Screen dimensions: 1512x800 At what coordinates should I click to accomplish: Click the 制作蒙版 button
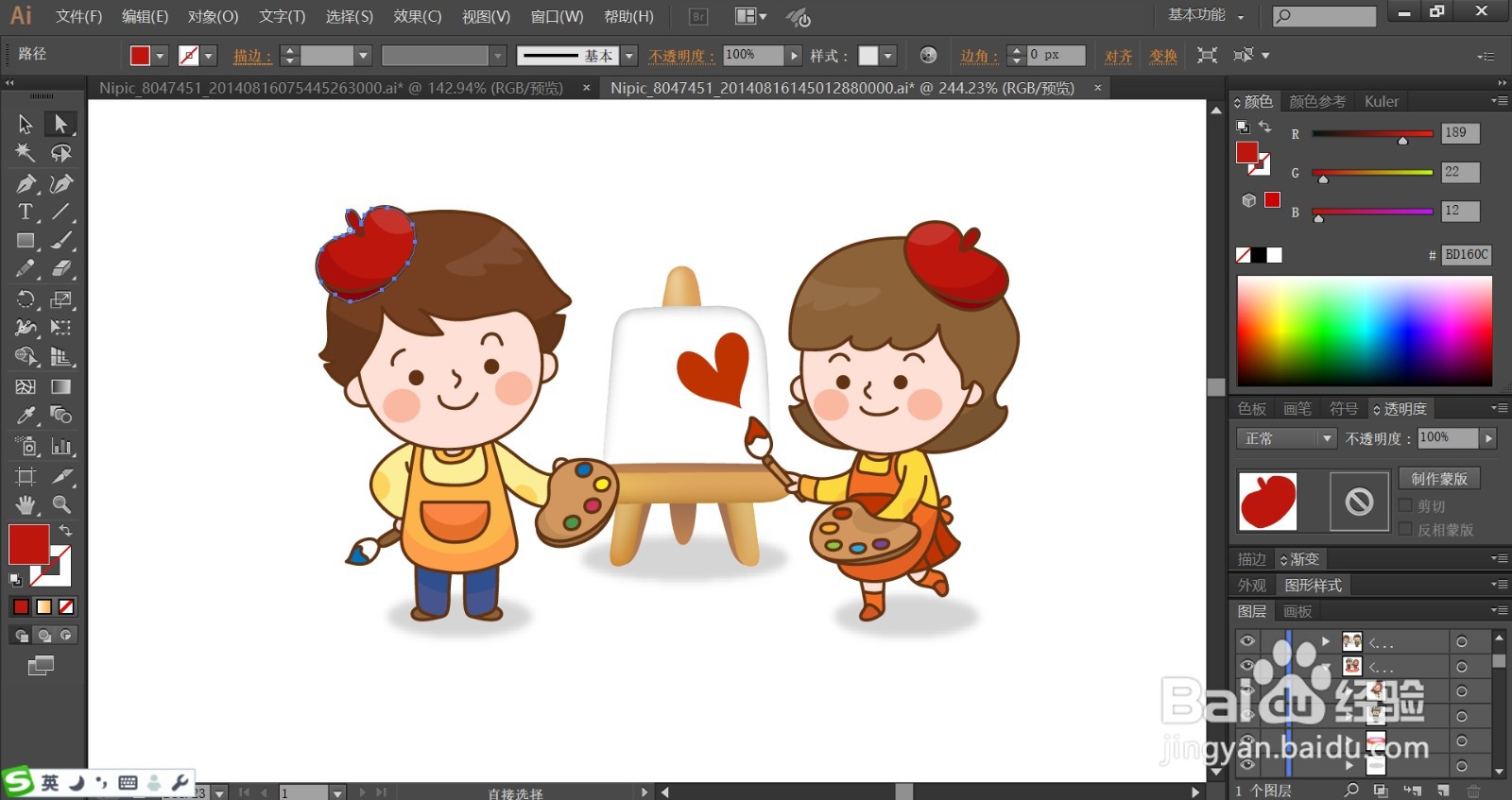coord(1439,479)
